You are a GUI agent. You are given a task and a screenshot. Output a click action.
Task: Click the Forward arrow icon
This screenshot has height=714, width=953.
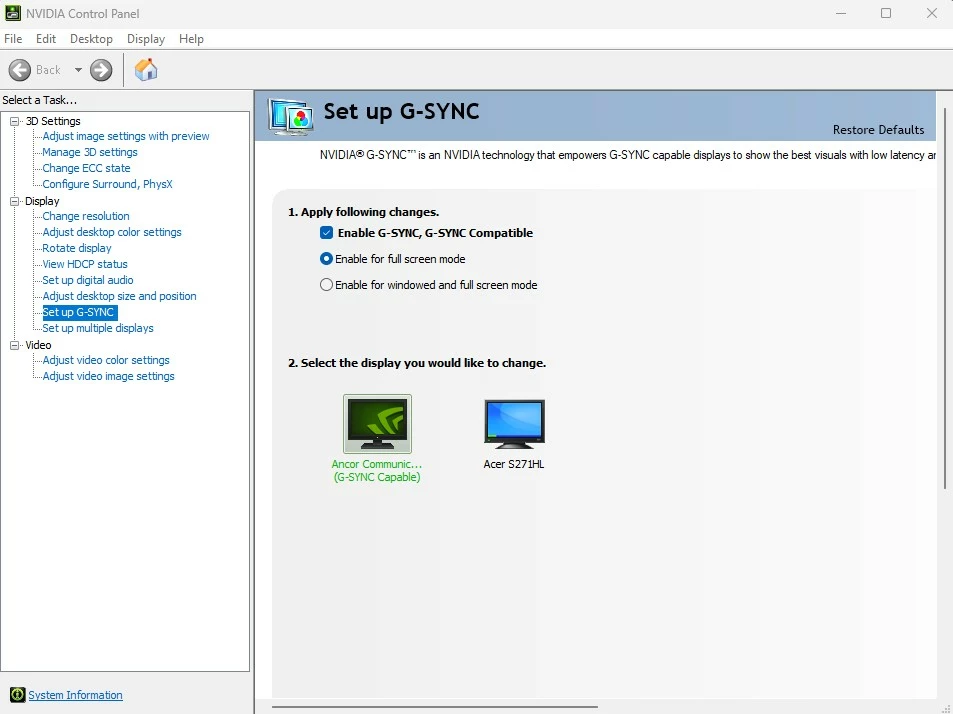coord(101,70)
